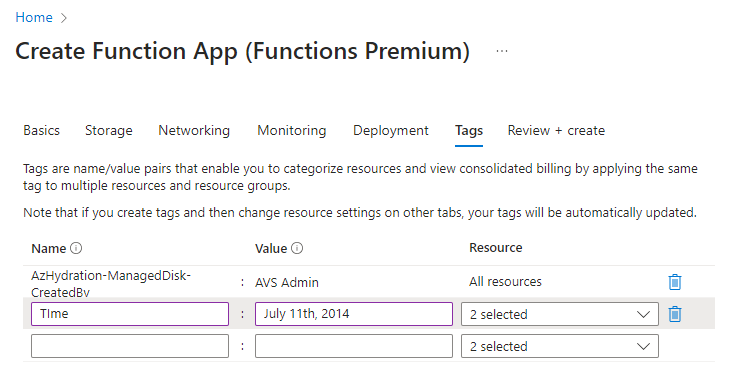The width and height of the screenshot is (735, 374).
Task: Switch to the Basics tab
Action: (x=42, y=130)
